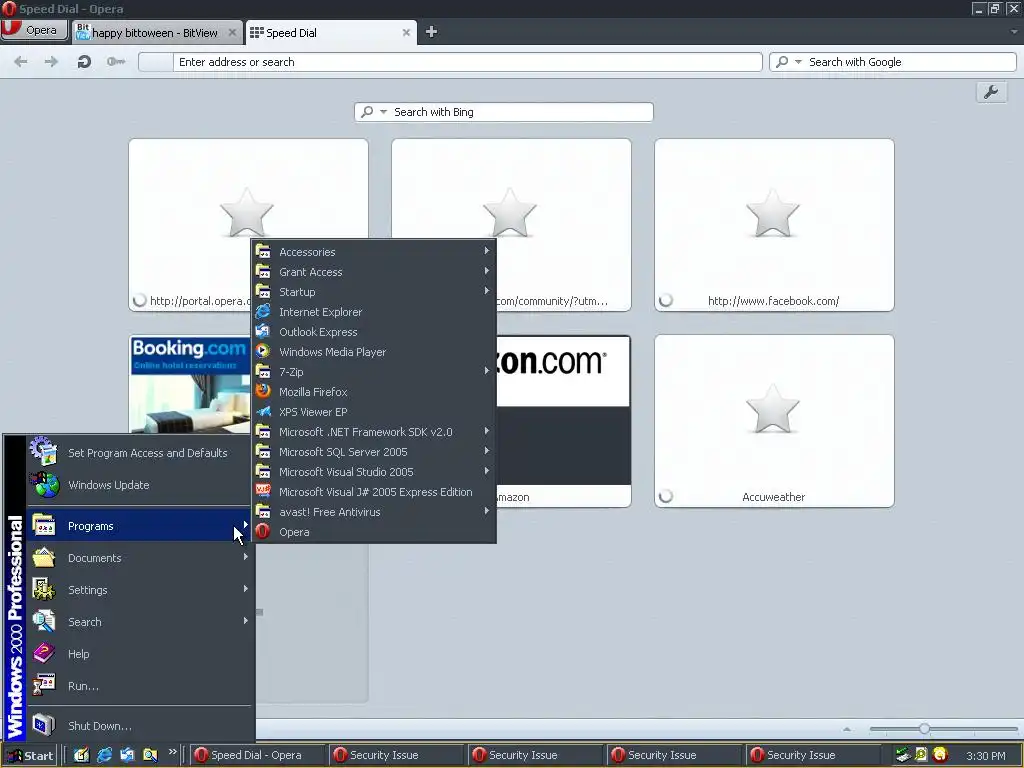Image resolution: width=1024 pixels, height=768 pixels.
Task: Launch Microsoft Visual J# 2005 Express Edition
Action: (374, 492)
